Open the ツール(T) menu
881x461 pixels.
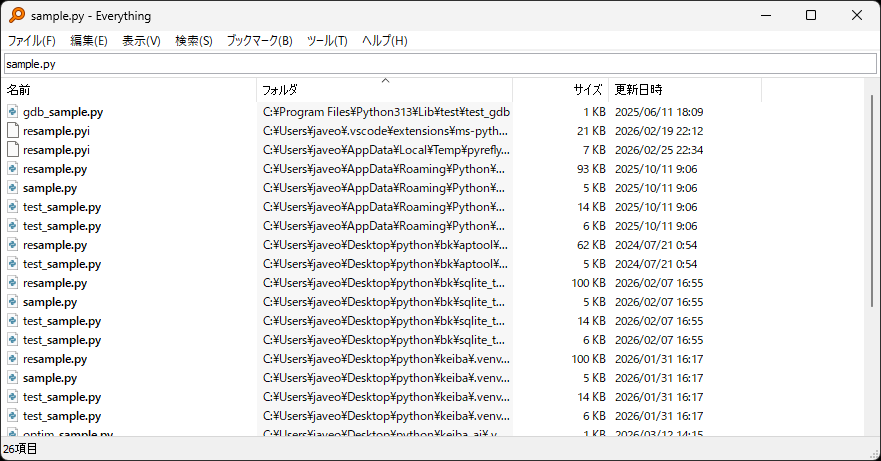327,41
